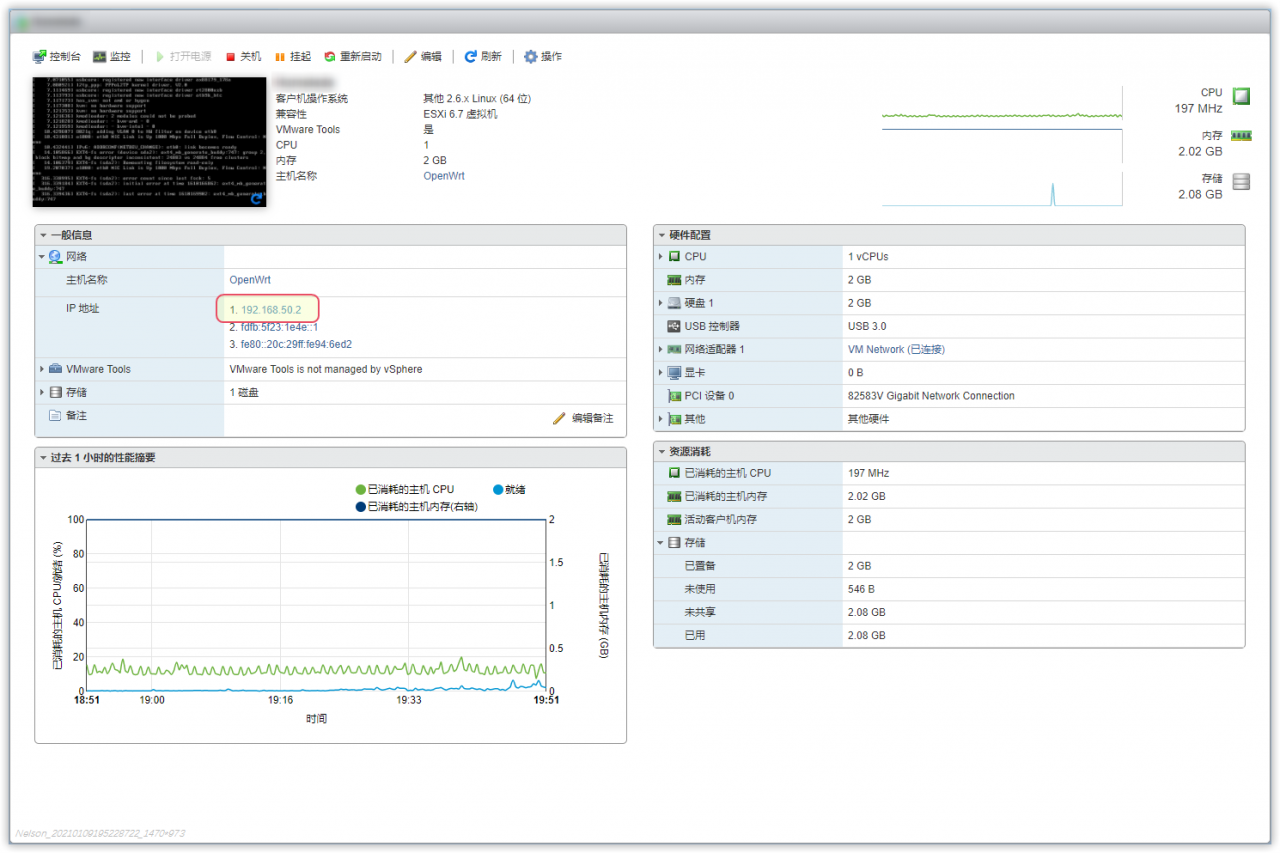The height and width of the screenshot is (853, 1280).
Task: Click the VM Network (已连接) link
Action: click(896, 349)
